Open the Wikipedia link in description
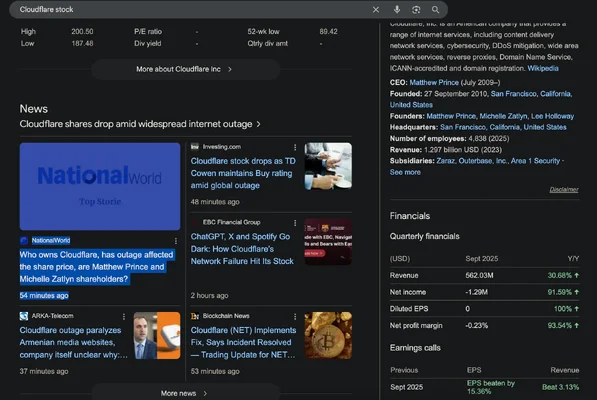Screen dimensions: 597x400 point(543,69)
